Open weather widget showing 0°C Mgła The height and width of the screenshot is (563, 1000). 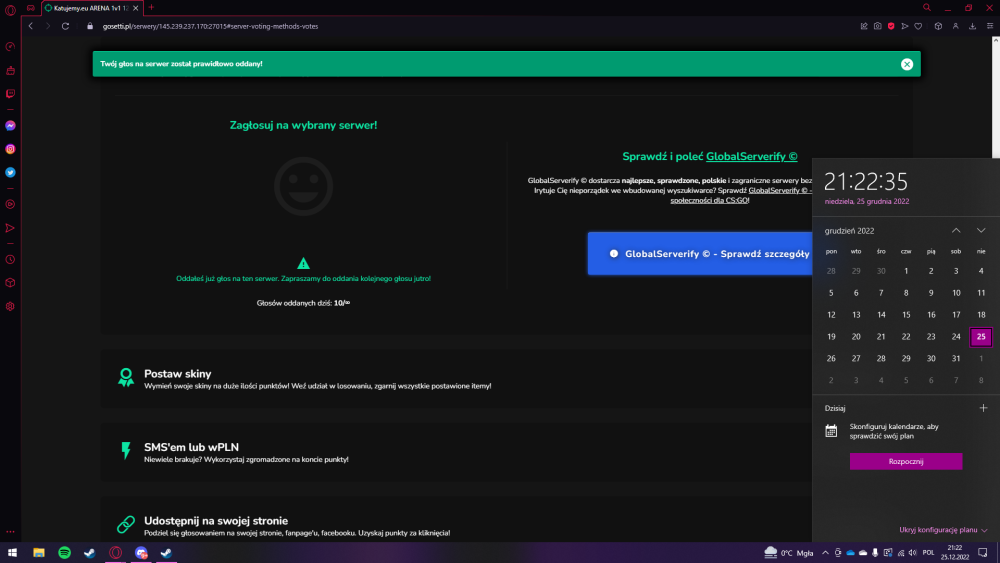coord(789,553)
